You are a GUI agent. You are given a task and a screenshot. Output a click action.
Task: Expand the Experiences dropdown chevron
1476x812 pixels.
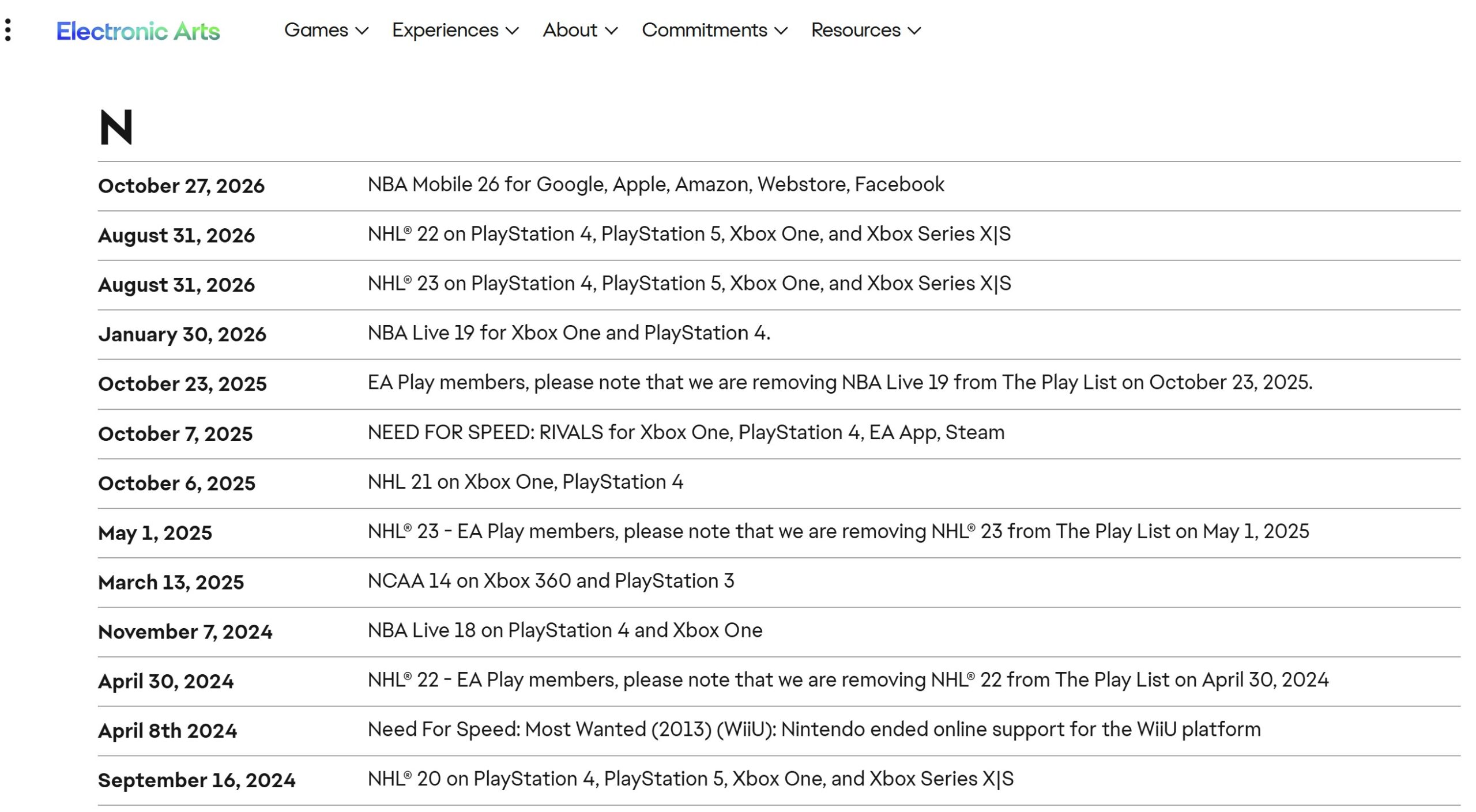click(512, 31)
